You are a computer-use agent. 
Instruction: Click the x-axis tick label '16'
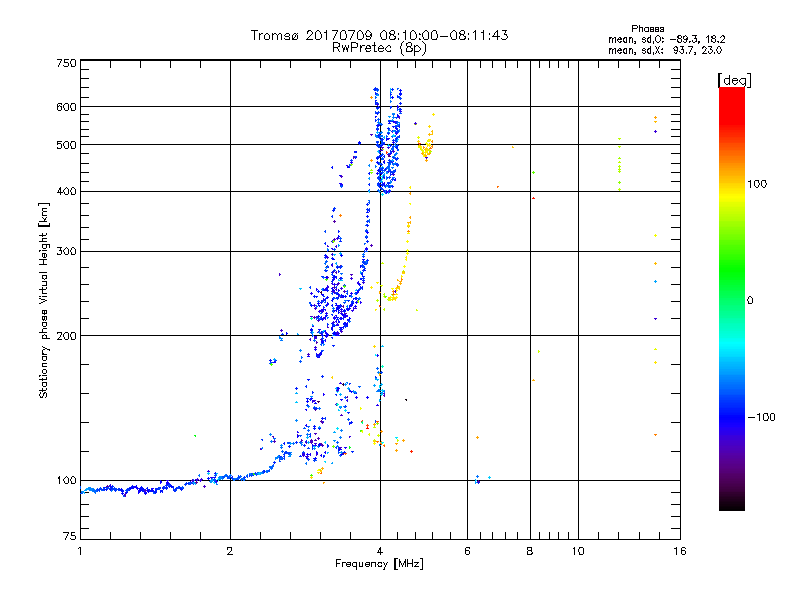point(680,551)
